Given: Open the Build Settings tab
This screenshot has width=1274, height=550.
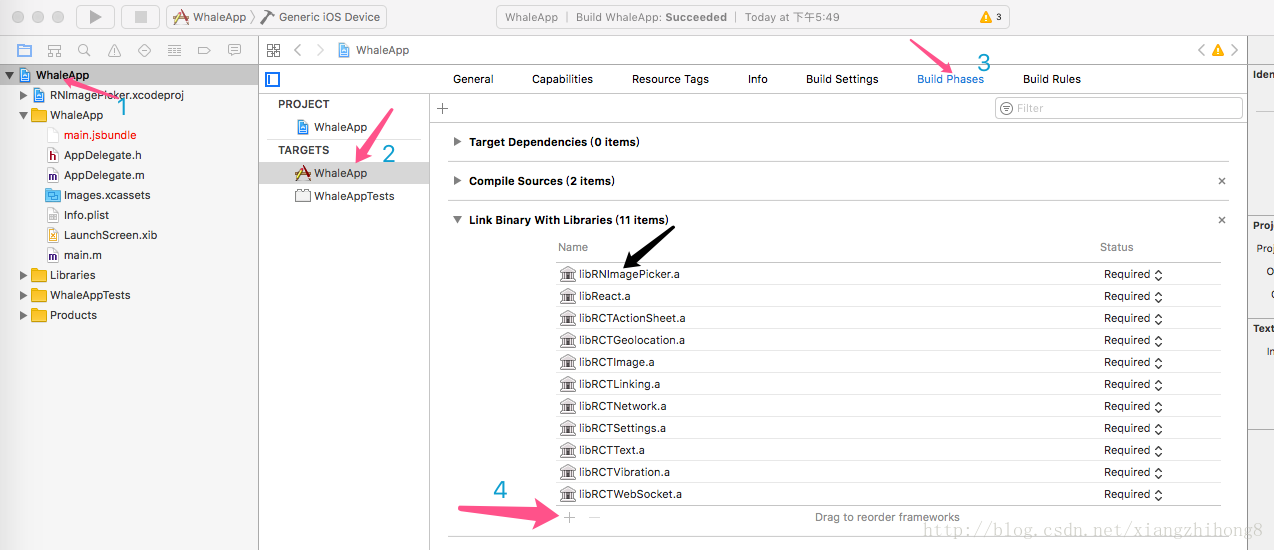Looking at the screenshot, I should [842, 79].
